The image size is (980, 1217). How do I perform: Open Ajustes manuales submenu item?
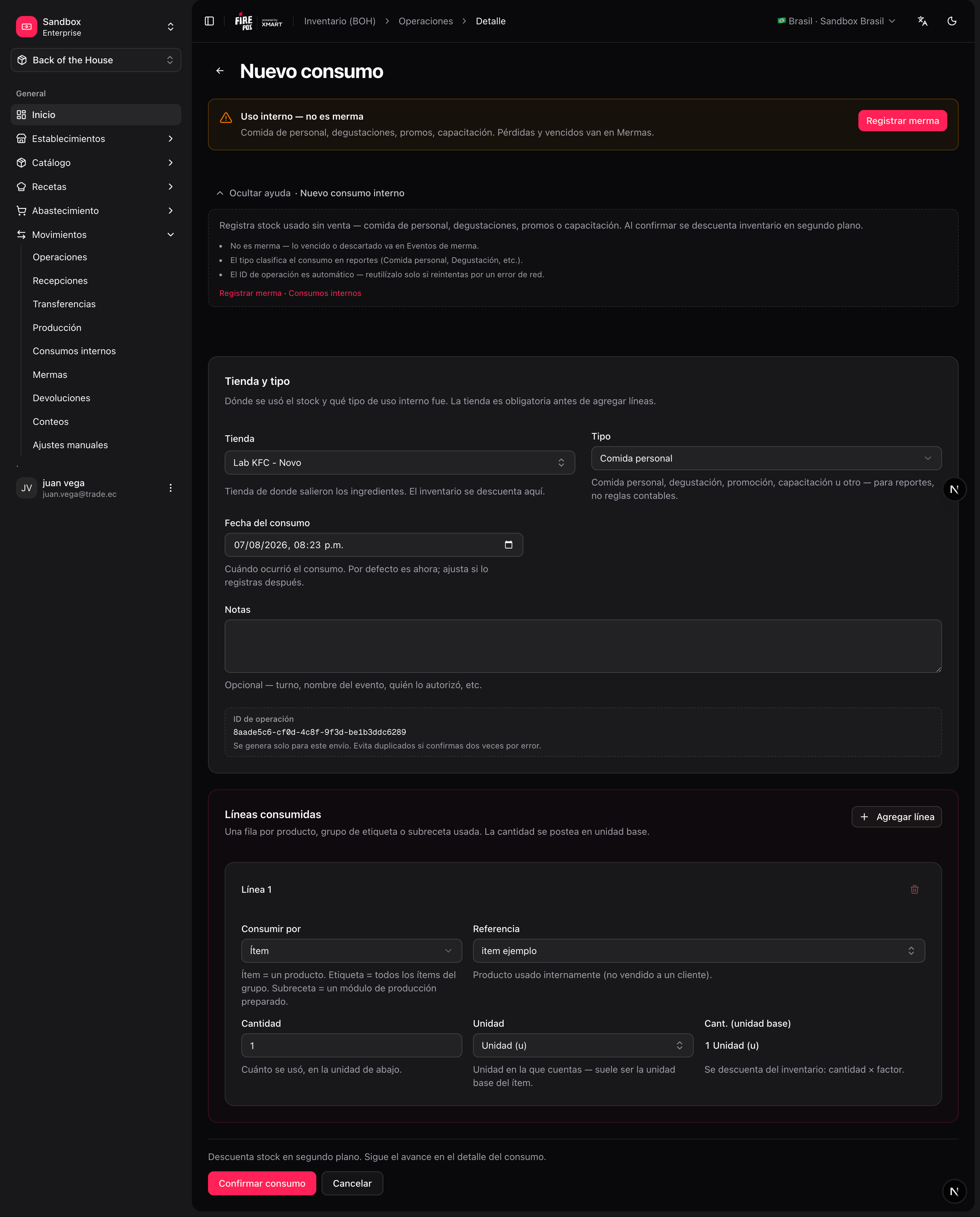pyautogui.click(x=70, y=445)
